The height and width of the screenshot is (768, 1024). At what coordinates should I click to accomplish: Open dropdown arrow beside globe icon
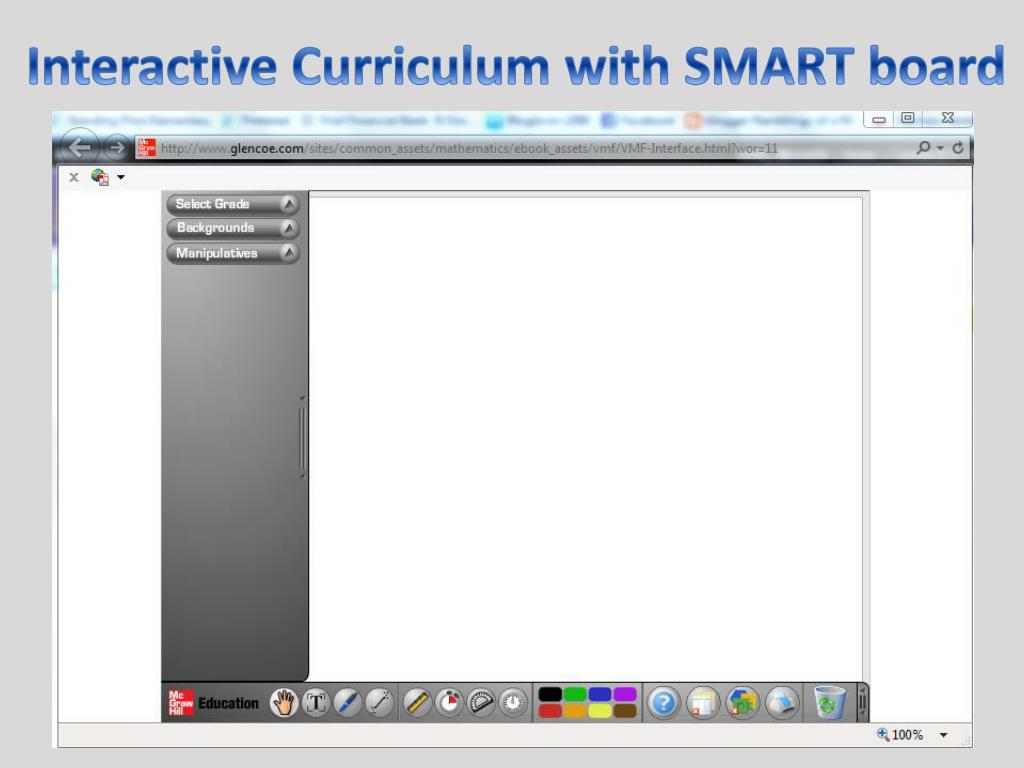121,177
